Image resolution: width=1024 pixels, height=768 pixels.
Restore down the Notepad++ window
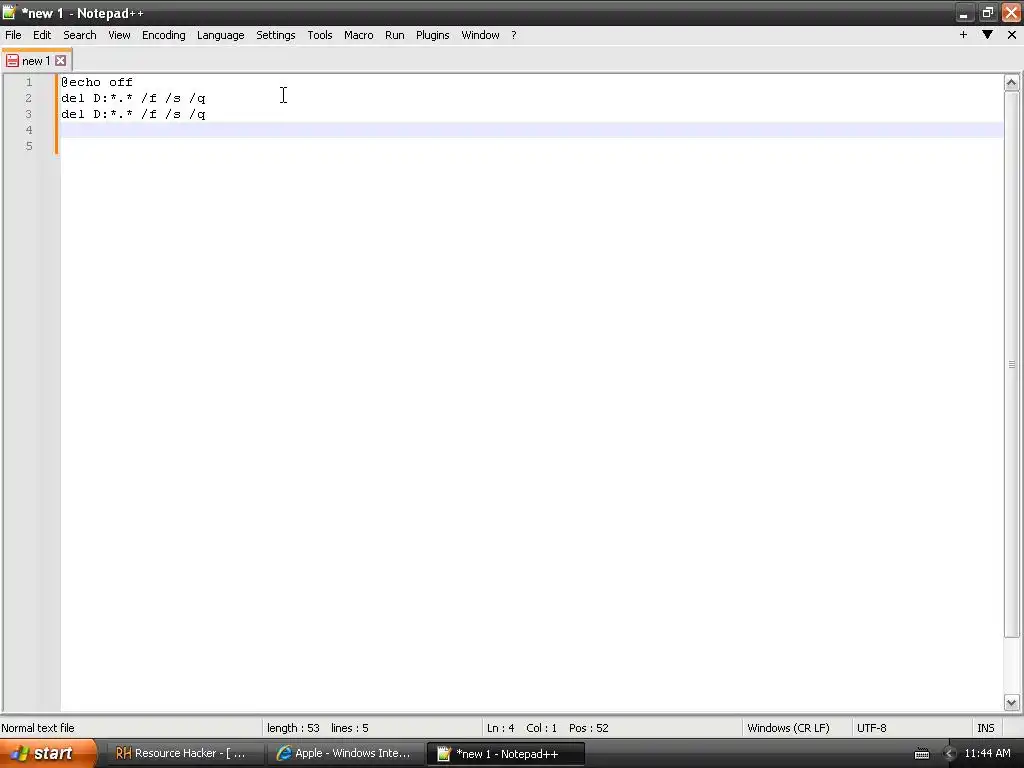pos(987,13)
